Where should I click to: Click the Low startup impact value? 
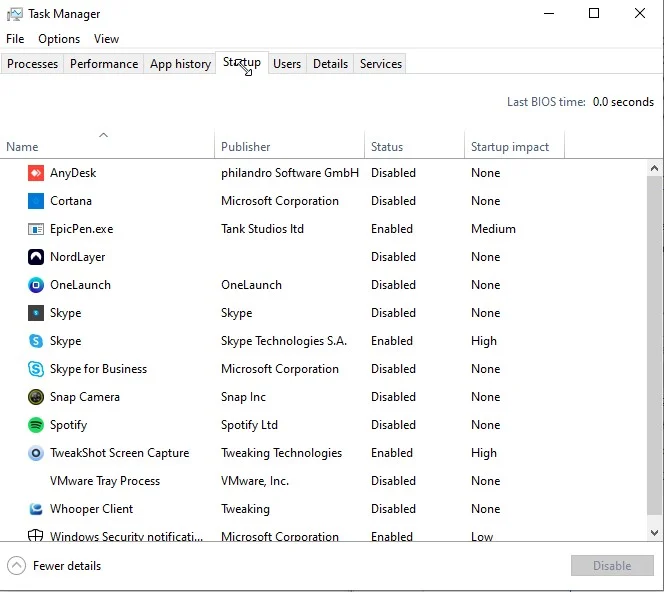(x=482, y=537)
